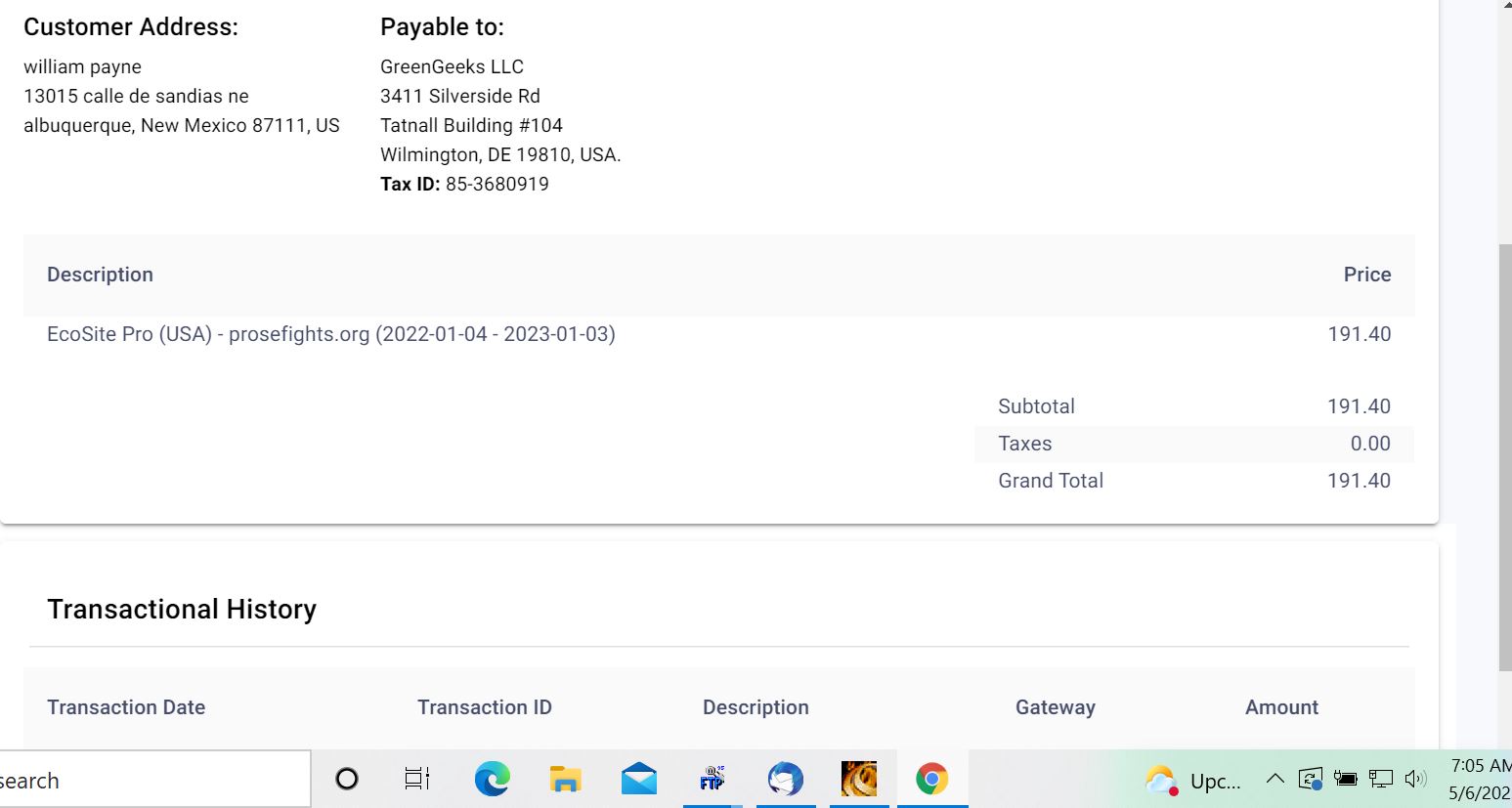Click the Tatnall Building #104 line
This screenshot has width=1512, height=808.
(x=471, y=125)
